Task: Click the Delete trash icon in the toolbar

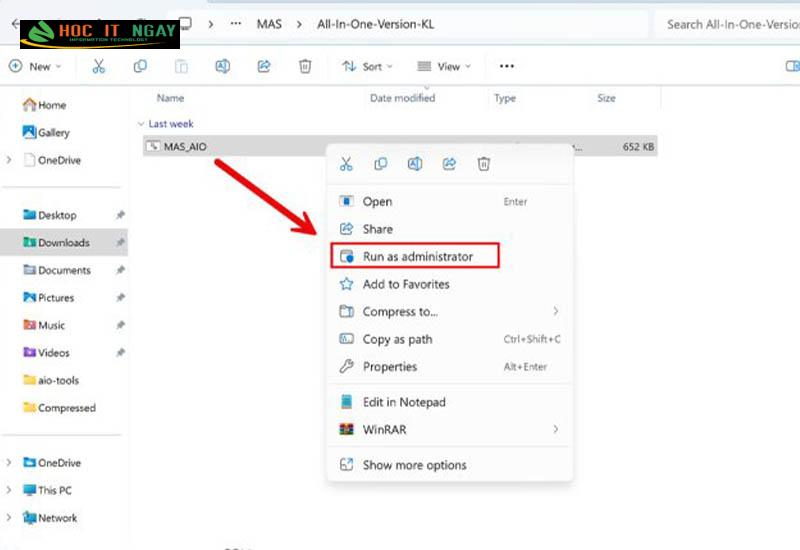Action: point(305,66)
